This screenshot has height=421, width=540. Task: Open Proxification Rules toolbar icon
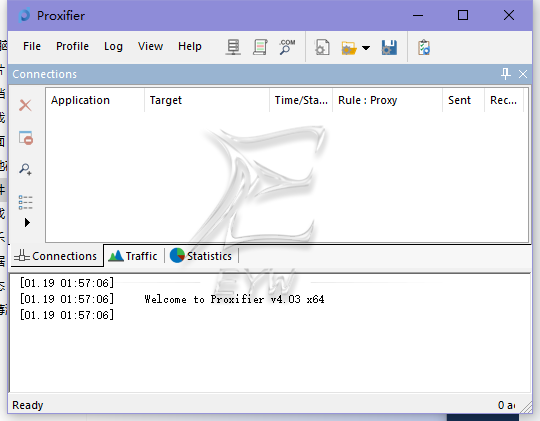260,47
